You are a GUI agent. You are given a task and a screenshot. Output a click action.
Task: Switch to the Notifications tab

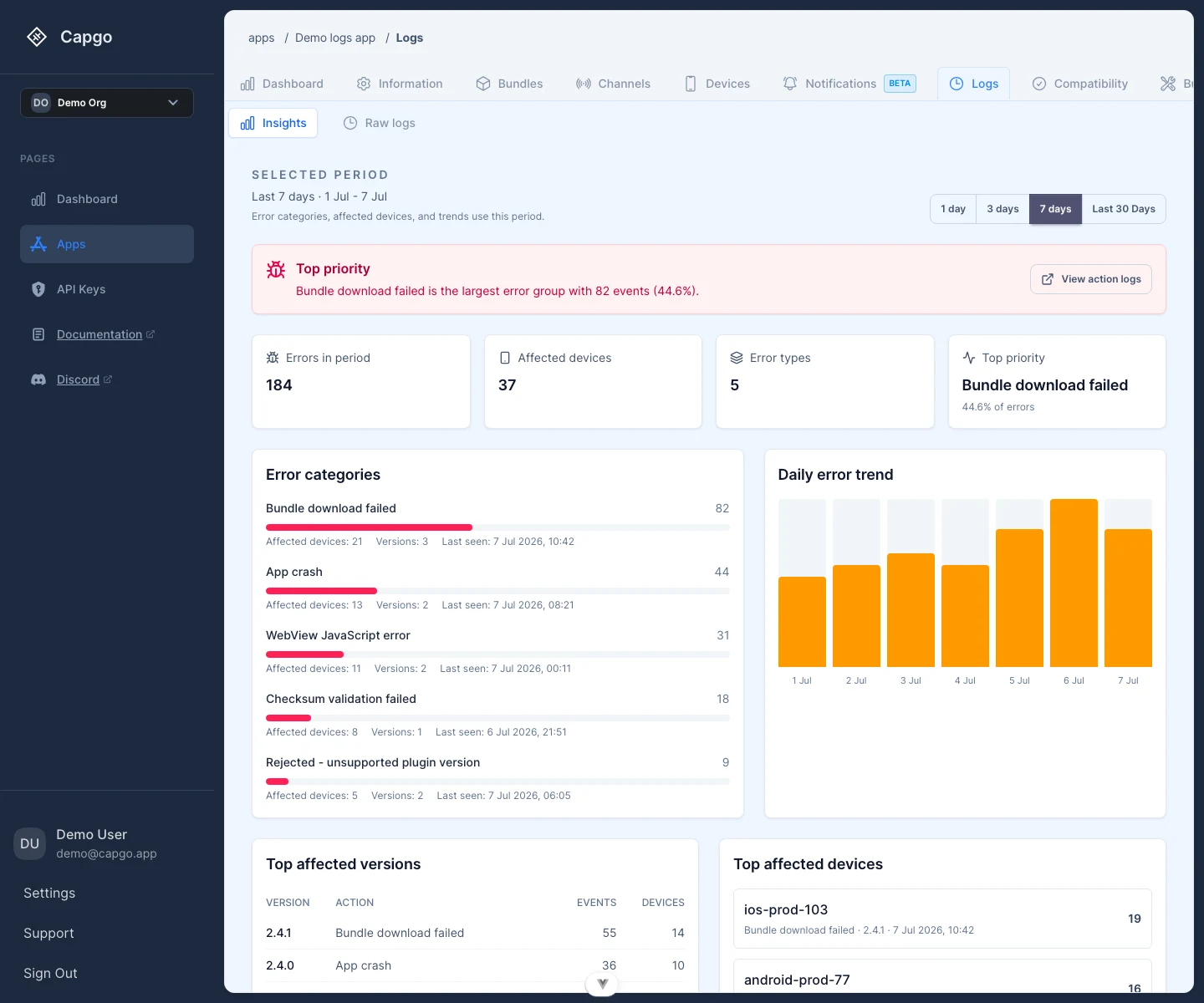click(849, 84)
